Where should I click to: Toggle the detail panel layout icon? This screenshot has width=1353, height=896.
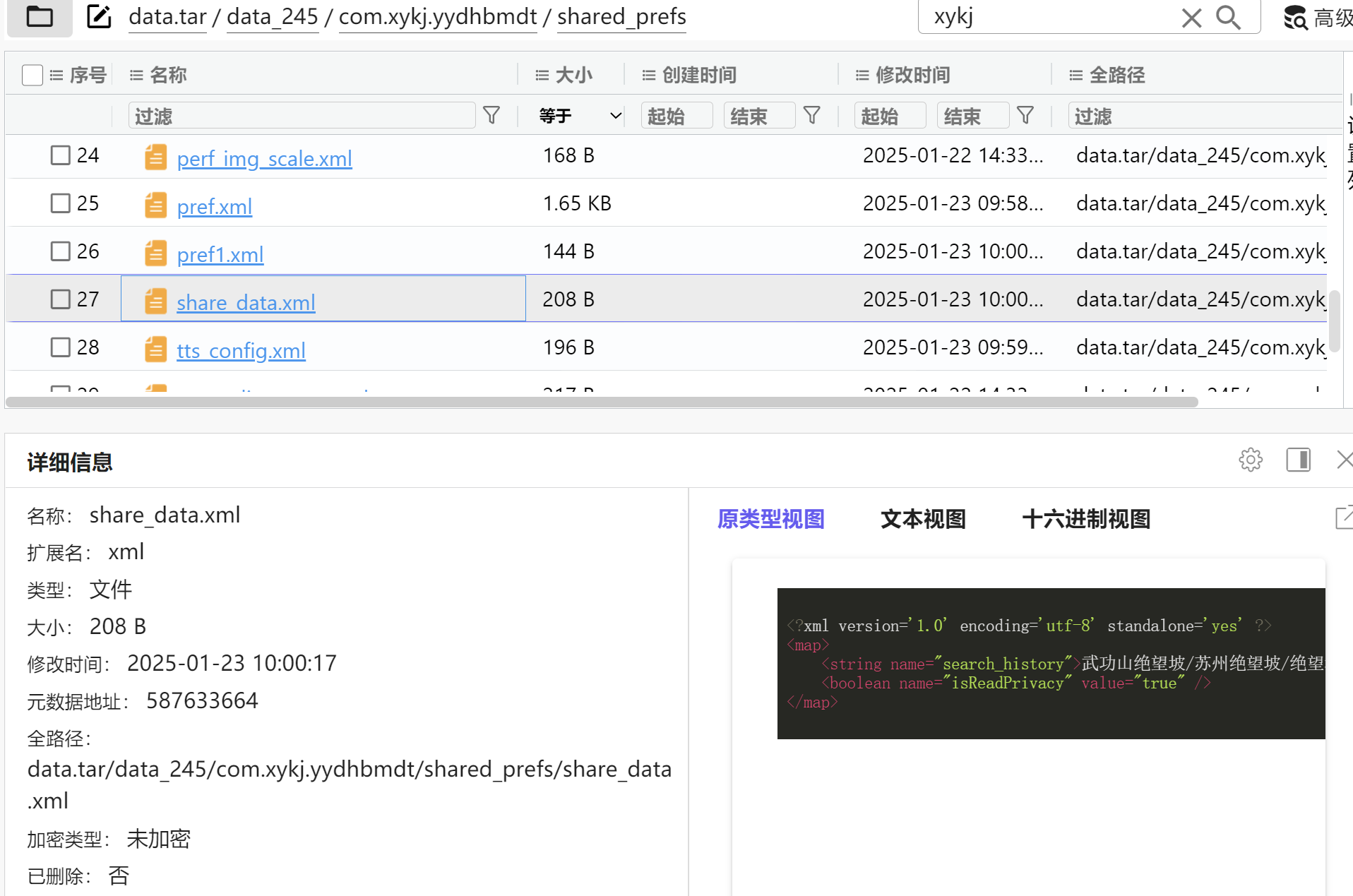[x=1298, y=460]
